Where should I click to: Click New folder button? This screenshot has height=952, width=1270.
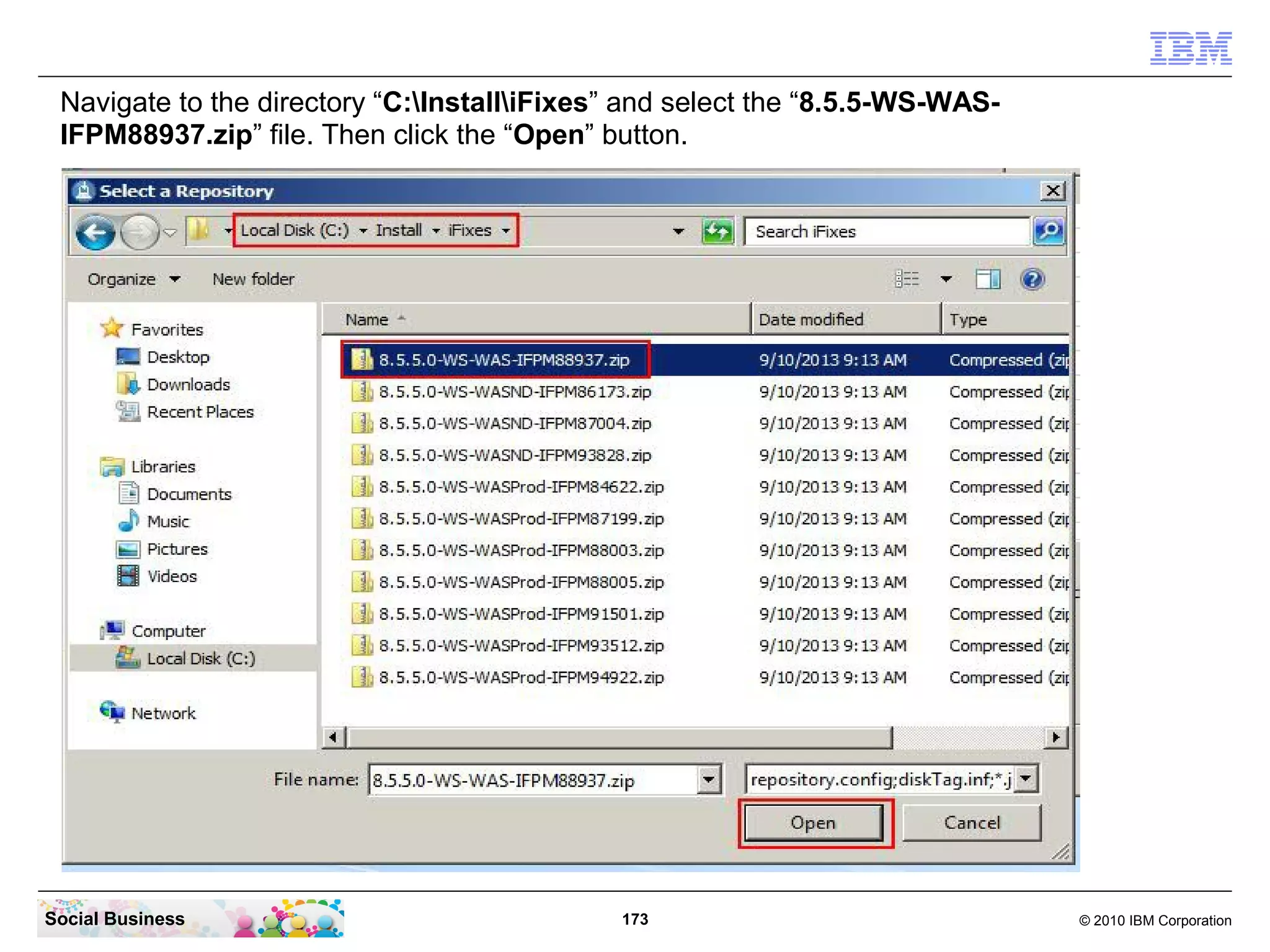pos(254,280)
